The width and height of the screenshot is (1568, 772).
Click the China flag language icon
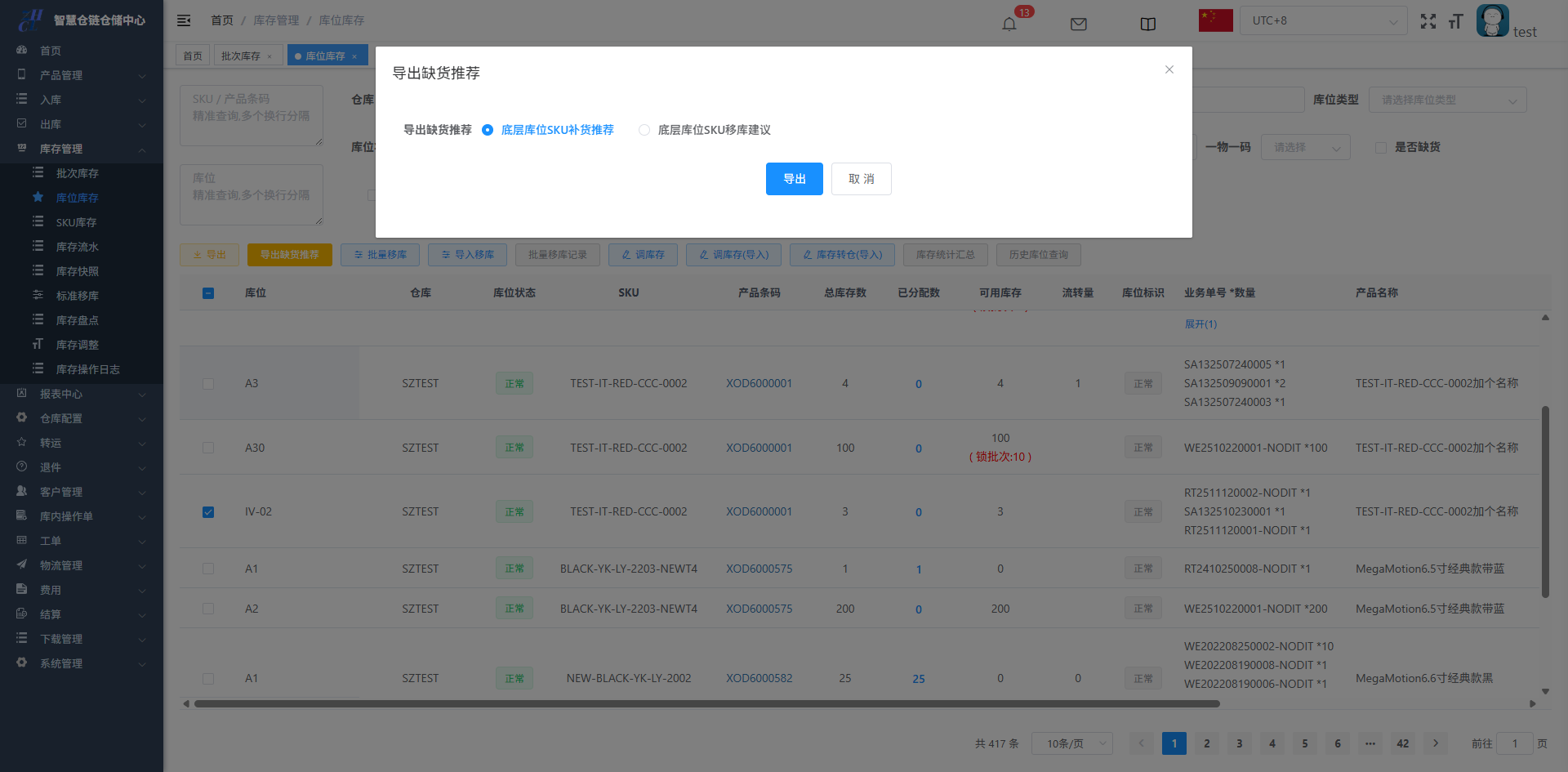[1215, 20]
